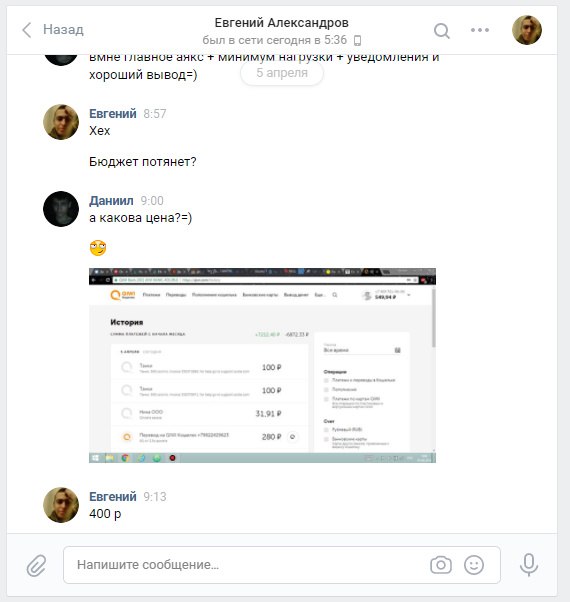Click Евгений's avatar beside the Хех message
Screen dimensions: 570x602
pos(61,122)
